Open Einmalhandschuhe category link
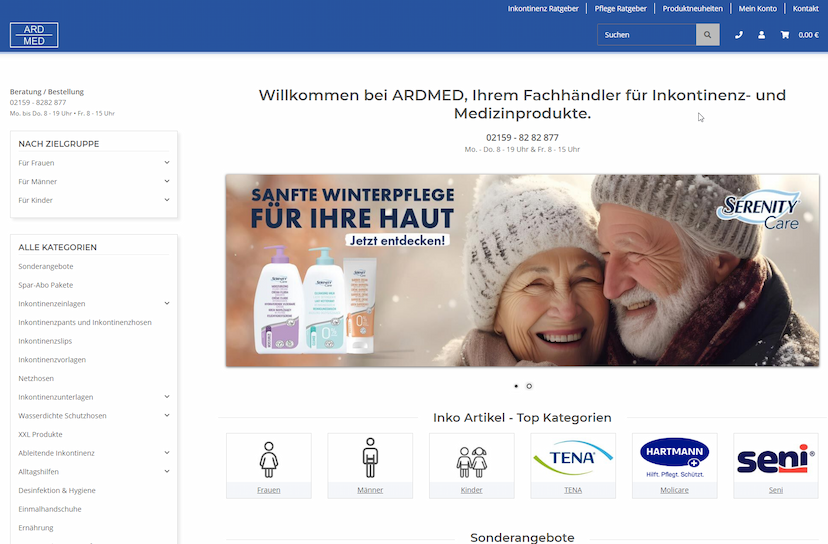The height and width of the screenshot is (544, 828). (x=50, y=509)
